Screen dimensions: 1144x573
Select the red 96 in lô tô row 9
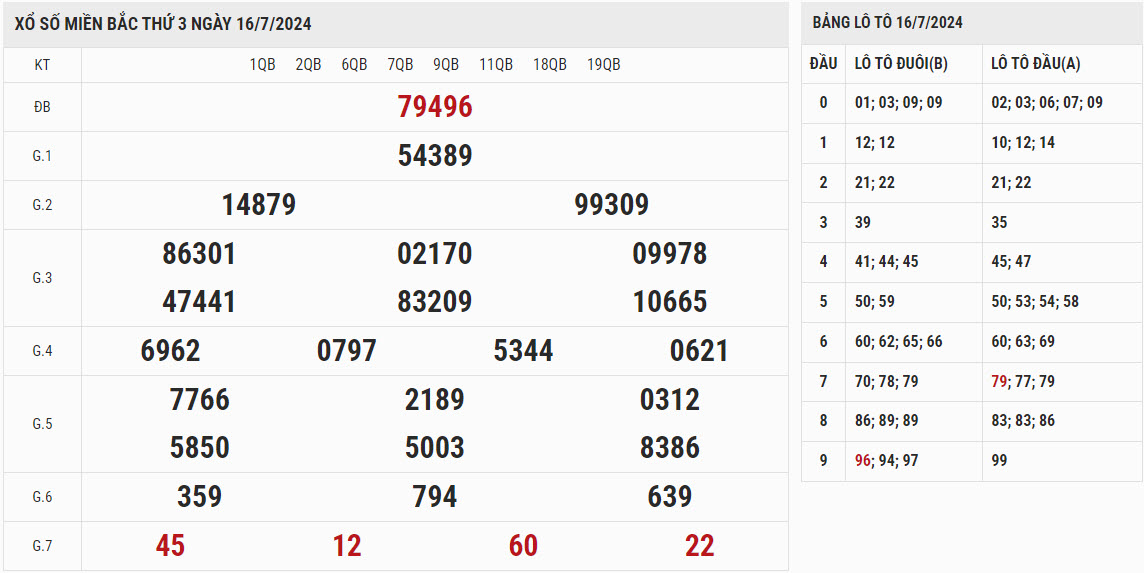tap(864, 461)
